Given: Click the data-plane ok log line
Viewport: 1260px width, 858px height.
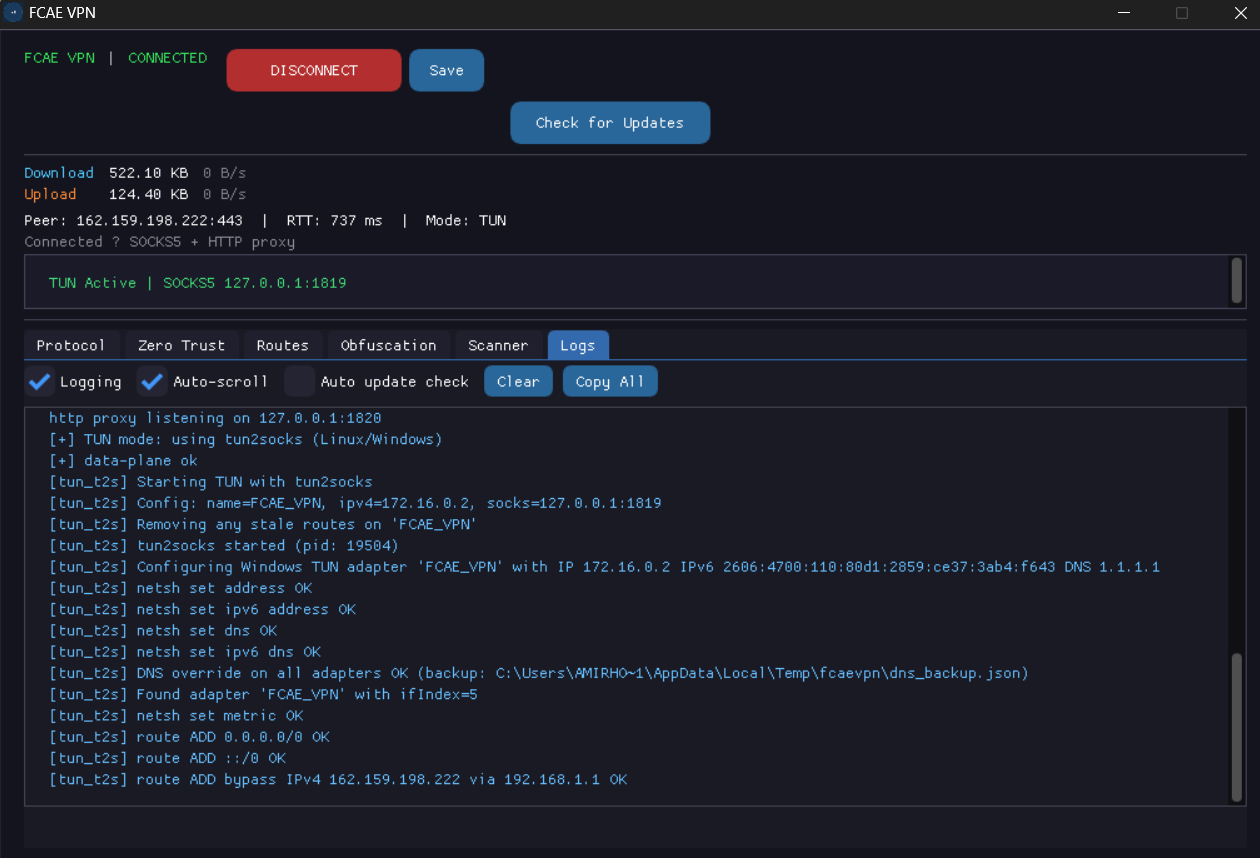Looking at the screenshot, I should coord(123,461).
